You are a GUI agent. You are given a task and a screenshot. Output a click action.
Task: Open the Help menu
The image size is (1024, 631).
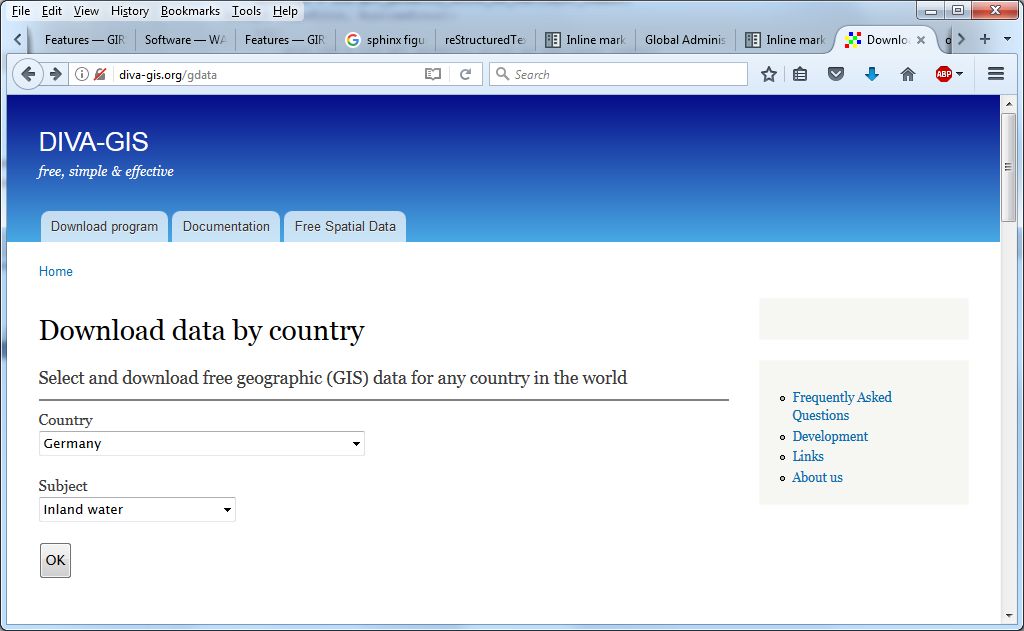(x=285, y=11)
